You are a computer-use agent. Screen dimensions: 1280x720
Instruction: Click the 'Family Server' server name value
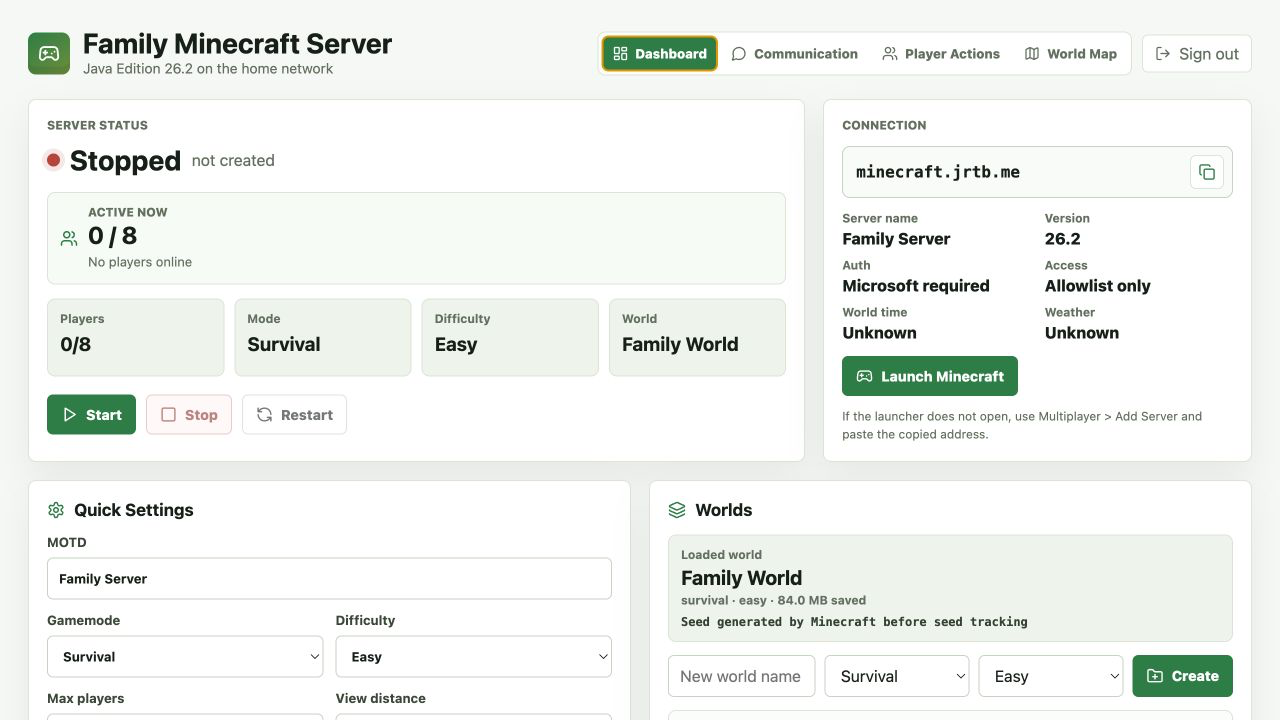[x=896, y=239]
